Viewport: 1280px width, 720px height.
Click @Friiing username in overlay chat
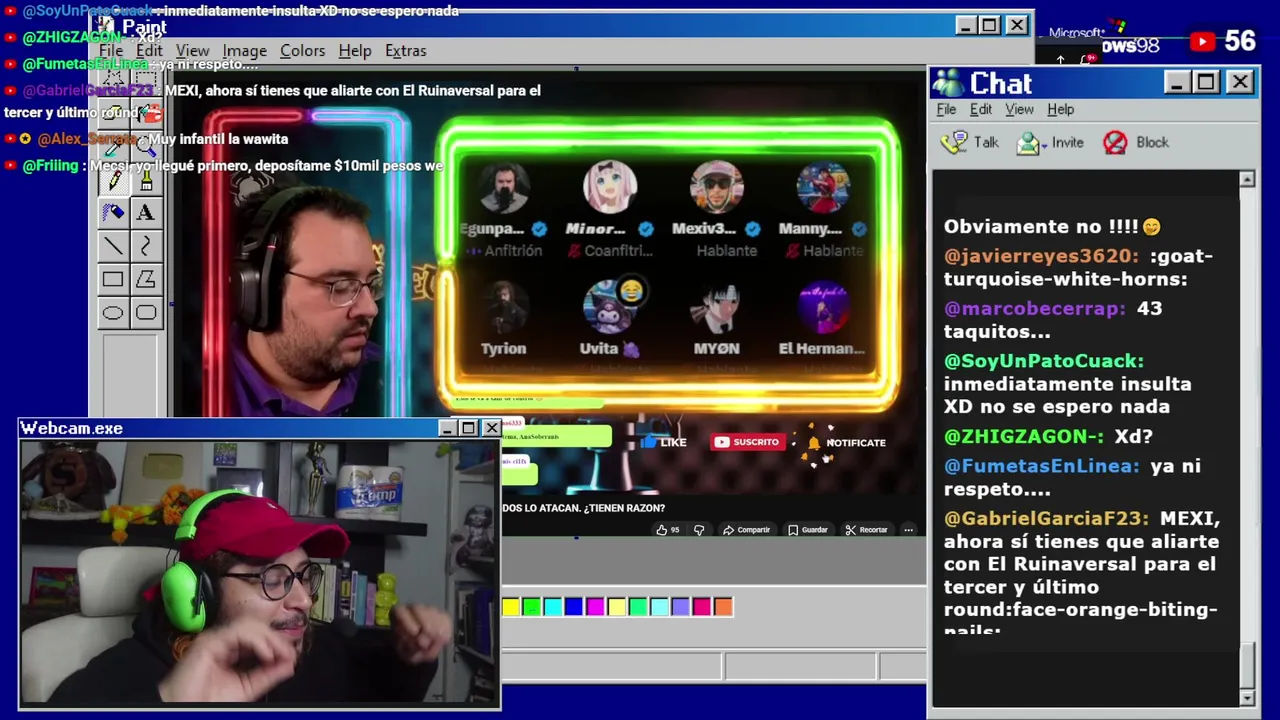pyautogui.click(x=53, y=166)
